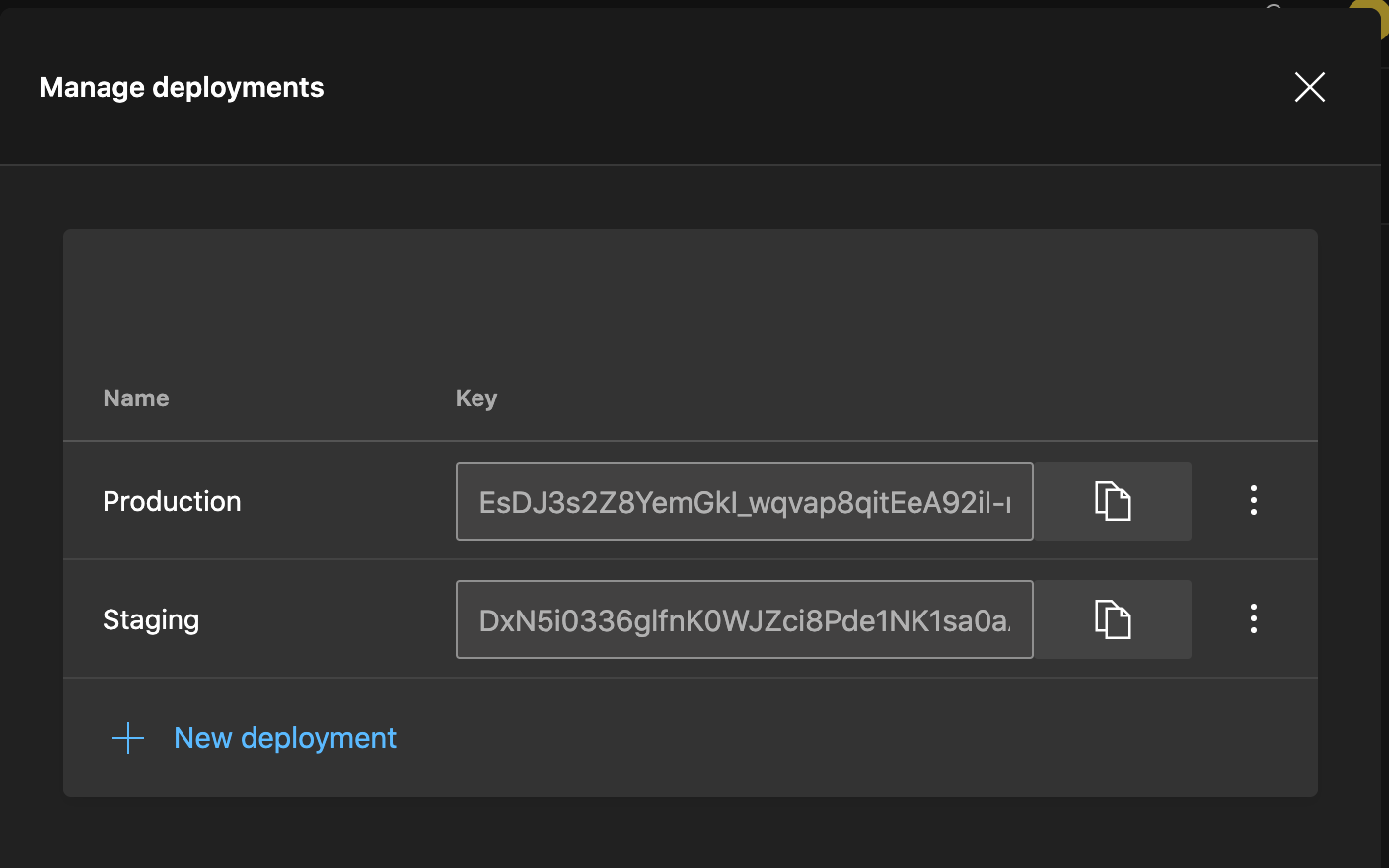Click the New deployment link
The height and width of the screenshot is (868, 1389).
pyautogui.click(x=284, y=737)
